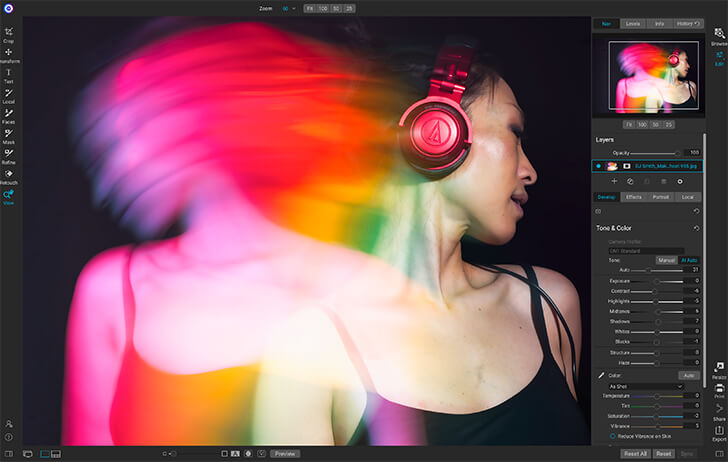The width and height of the screenshot is (728, 462).
Task: Click the layer Opacity value field
Action: (x=692, y=153)
